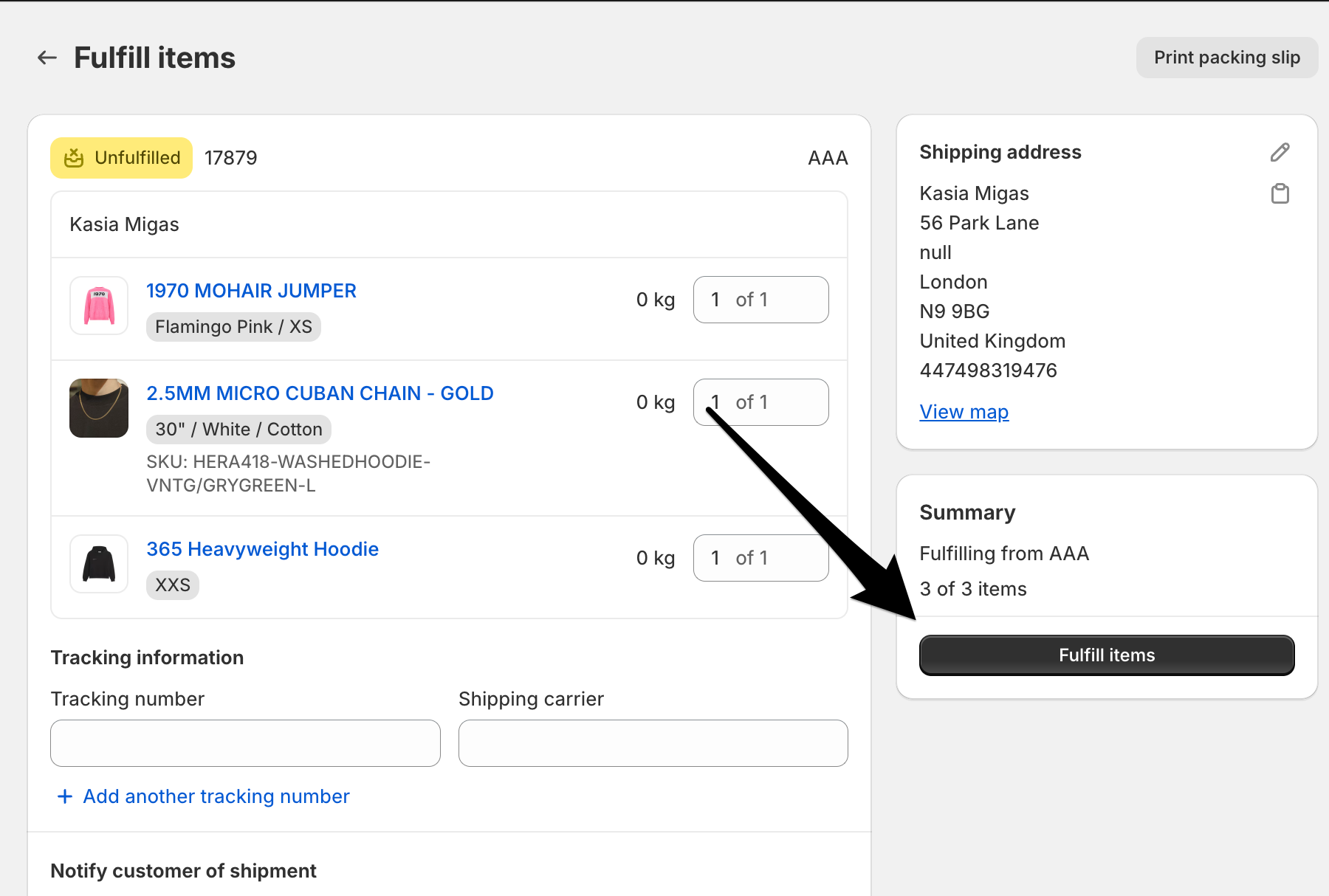Edit shipping address with pencil icon
The width and height of the screenshot is (1329, 896).
point(1280,152)
